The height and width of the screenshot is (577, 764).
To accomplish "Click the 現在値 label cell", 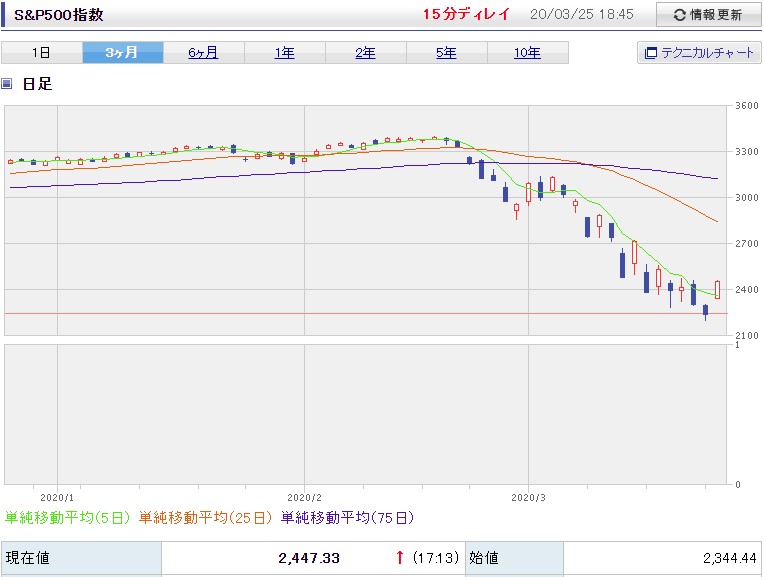I will coord(81,558).
